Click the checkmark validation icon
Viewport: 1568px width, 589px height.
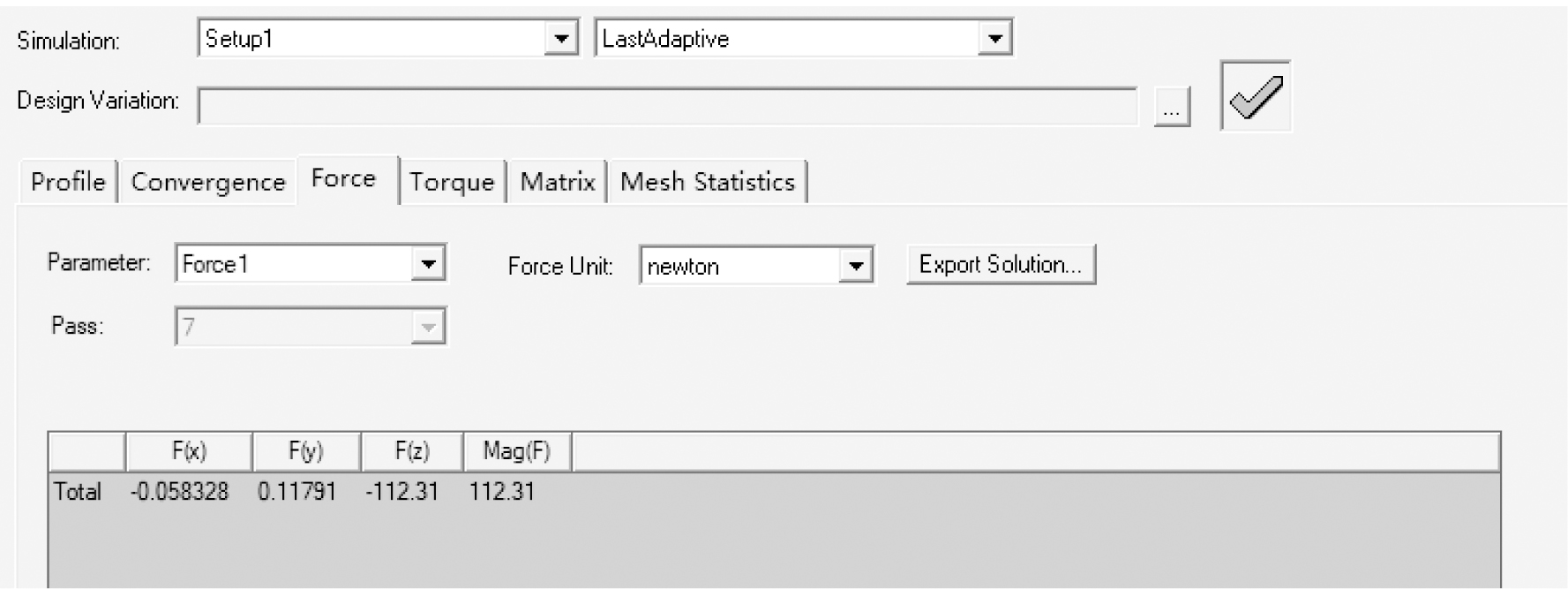coord(1256,96)
